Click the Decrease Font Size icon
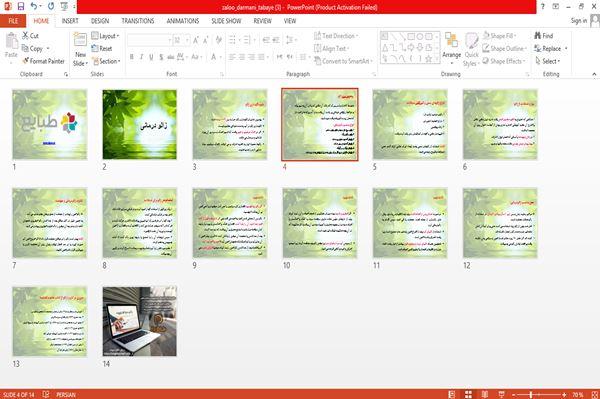This screenshot has height=399, width=600. [x=206, y=40]
